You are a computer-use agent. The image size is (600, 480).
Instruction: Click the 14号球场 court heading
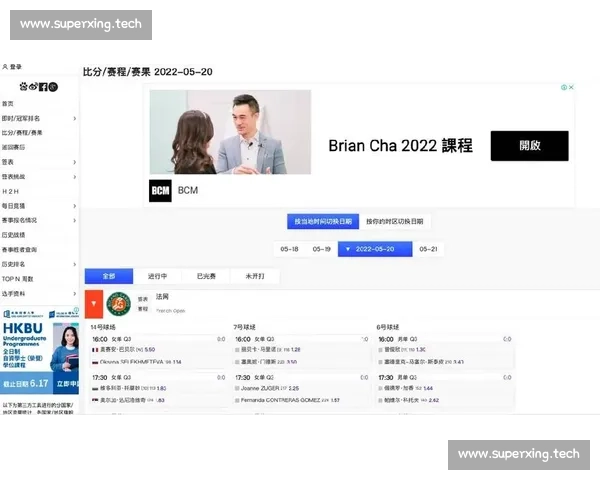point(103,327)
